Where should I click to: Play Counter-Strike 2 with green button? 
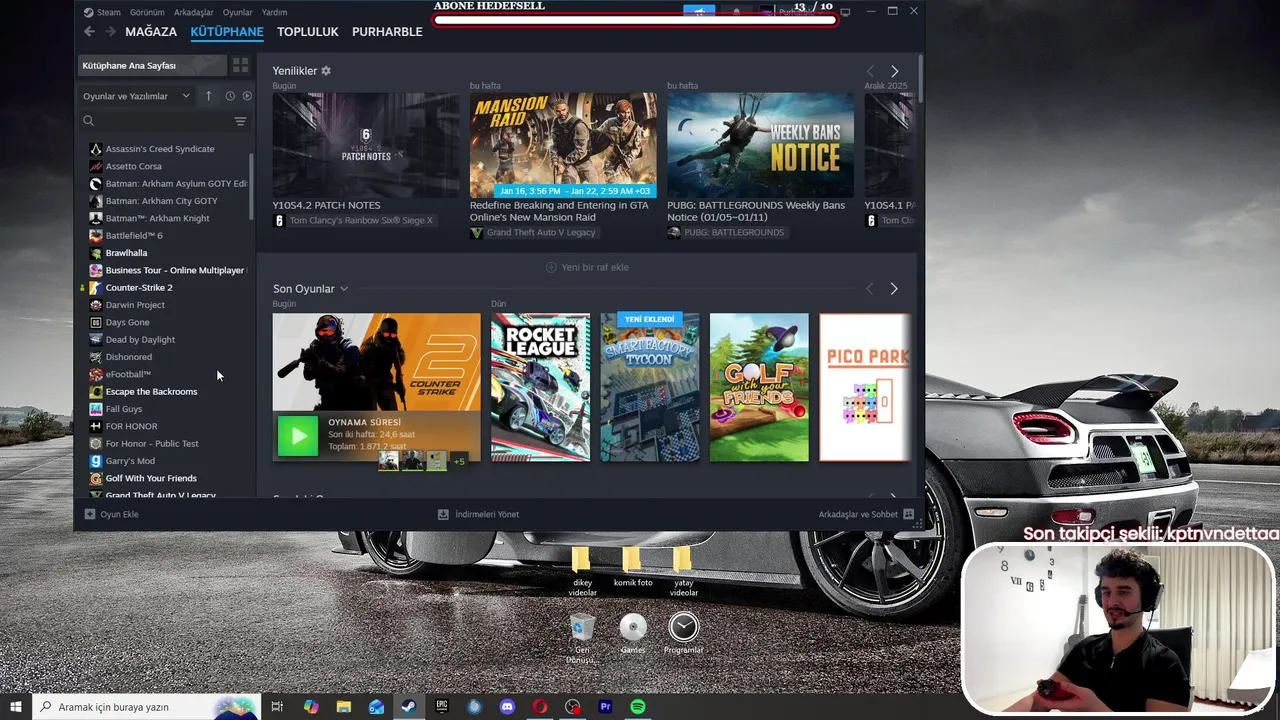[x=297, y=436]
